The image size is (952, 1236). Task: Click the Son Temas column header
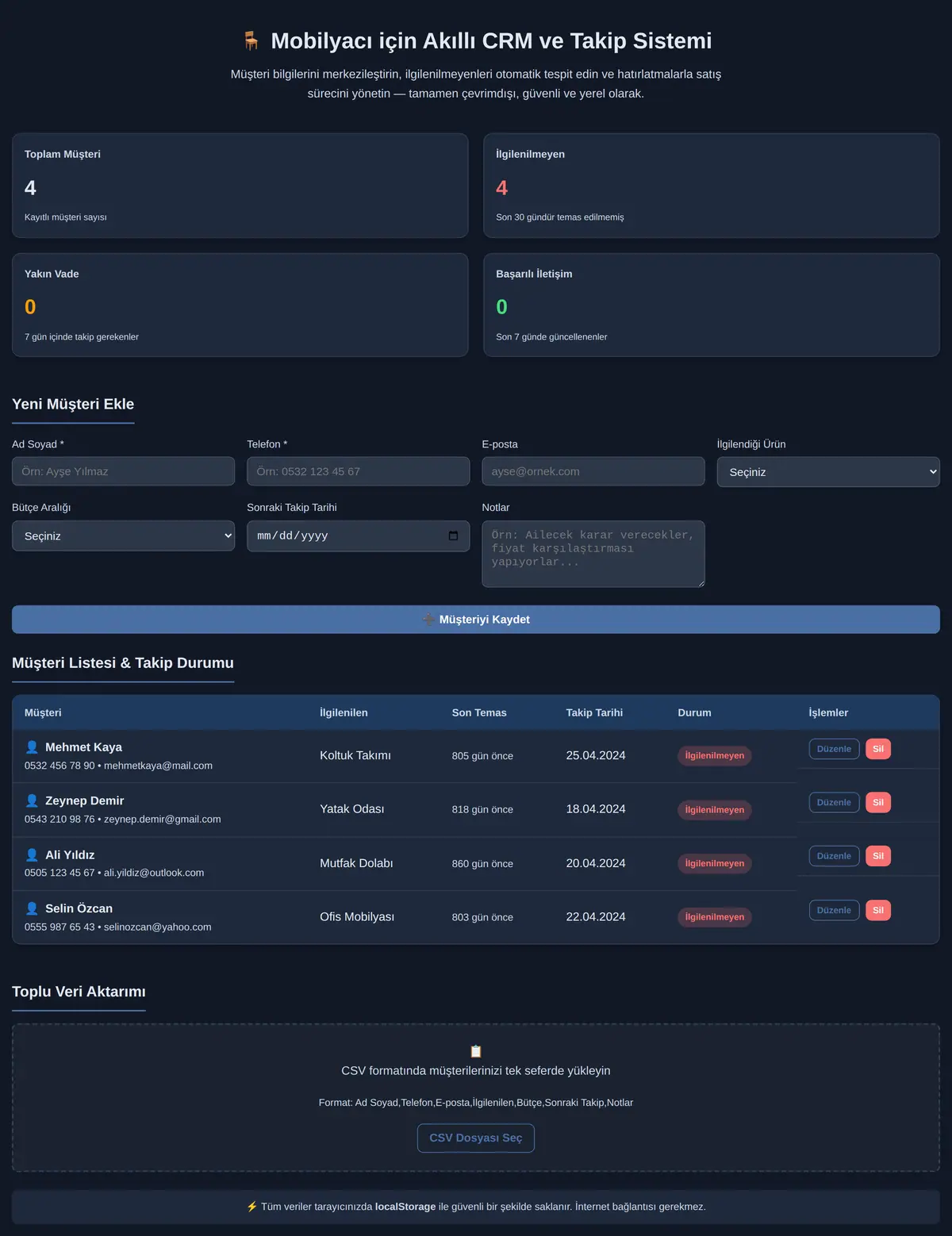pos(479,712)
